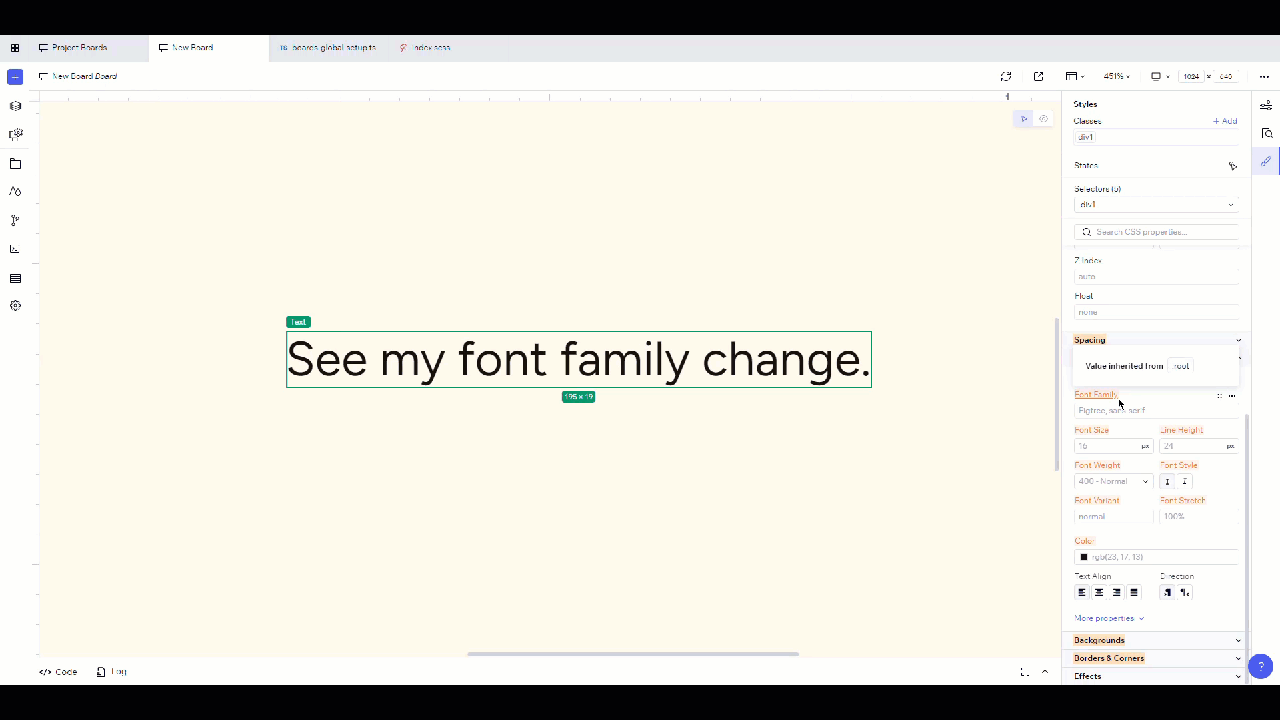The height and width of the screenshot is (720, 1280).
Task: Open the Selectors div1 dropdown
Action: tap(1156, 204)
